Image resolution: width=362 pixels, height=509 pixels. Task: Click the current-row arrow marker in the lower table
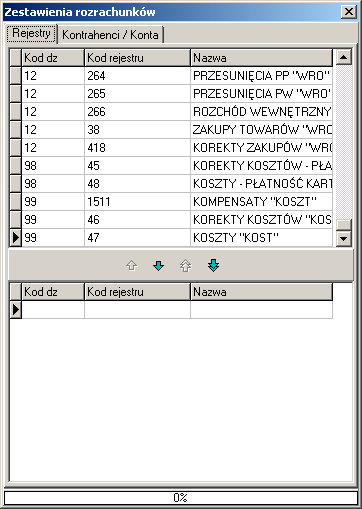pyautogui.click(x=15, y=310)
